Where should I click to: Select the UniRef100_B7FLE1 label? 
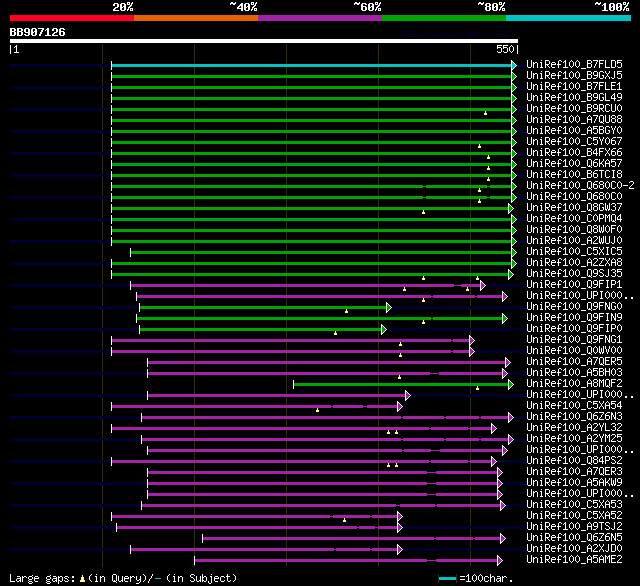pos(574,87)
